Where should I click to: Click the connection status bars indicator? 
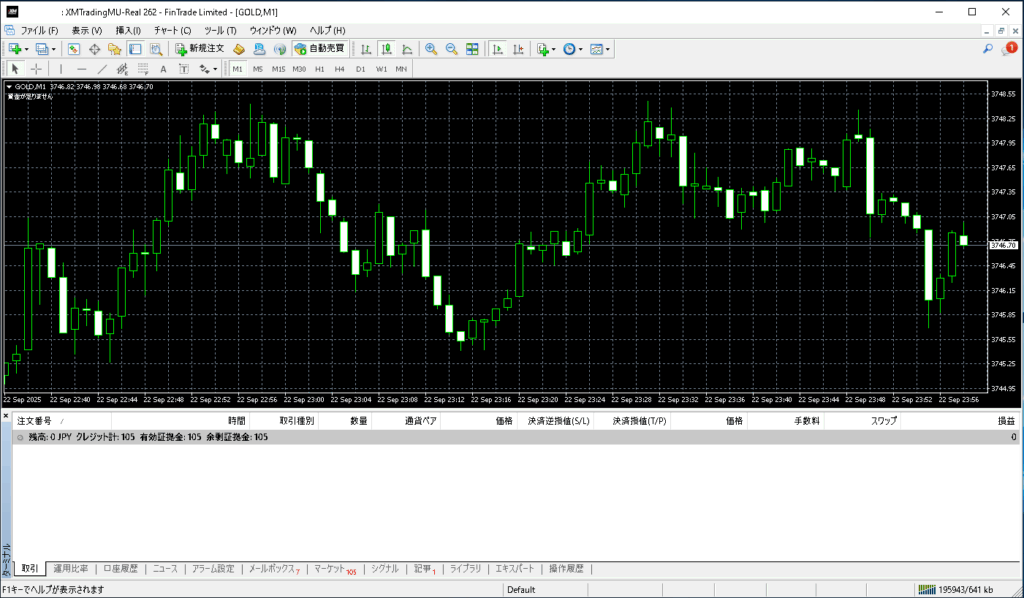tap(929, 589)
